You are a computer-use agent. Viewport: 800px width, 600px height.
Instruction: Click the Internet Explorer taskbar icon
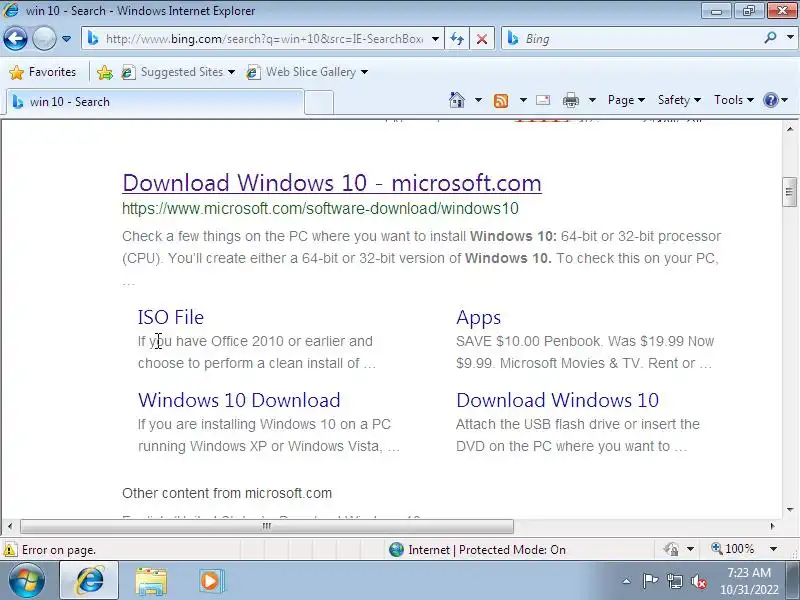(90, 581)
